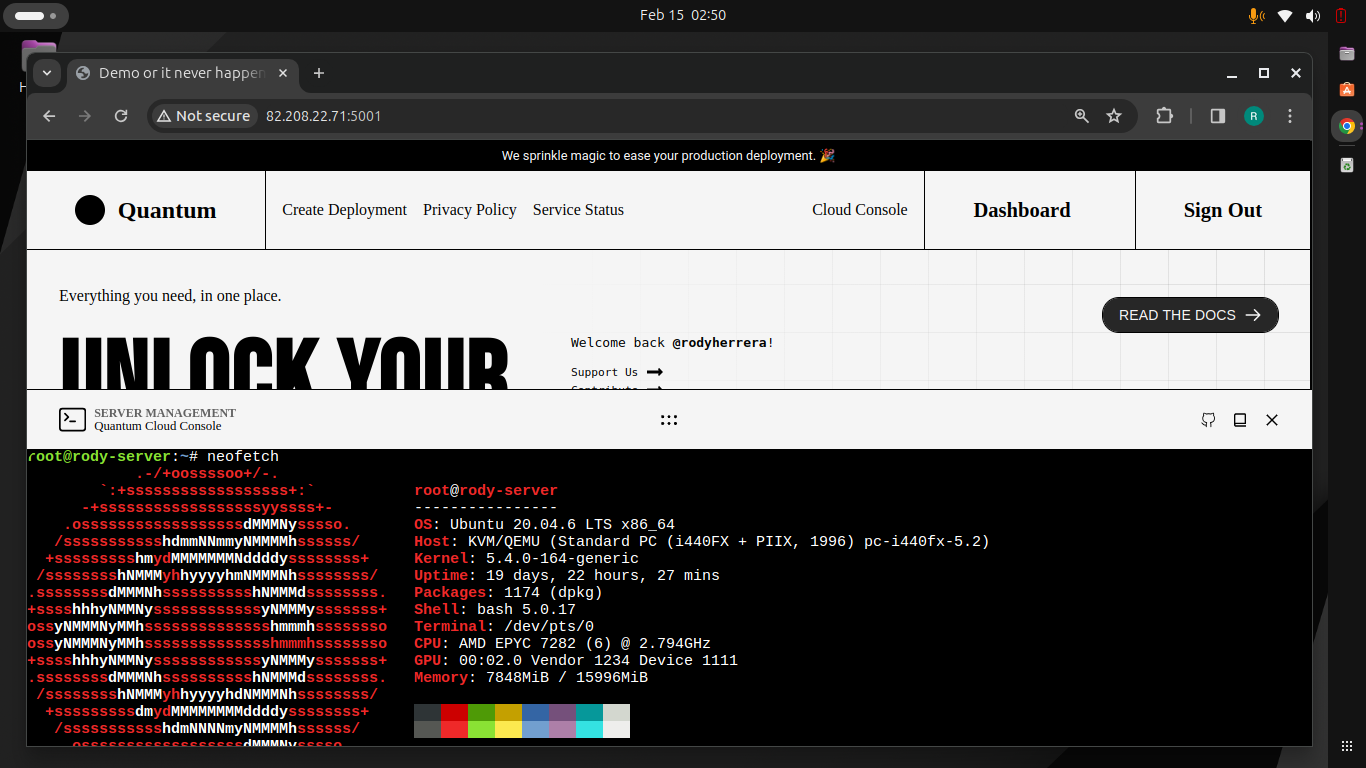This screenshot has width=1366, height=768.
Task: Close the Quantum Cloud Console panel
Action: (x=1272, y=420)
